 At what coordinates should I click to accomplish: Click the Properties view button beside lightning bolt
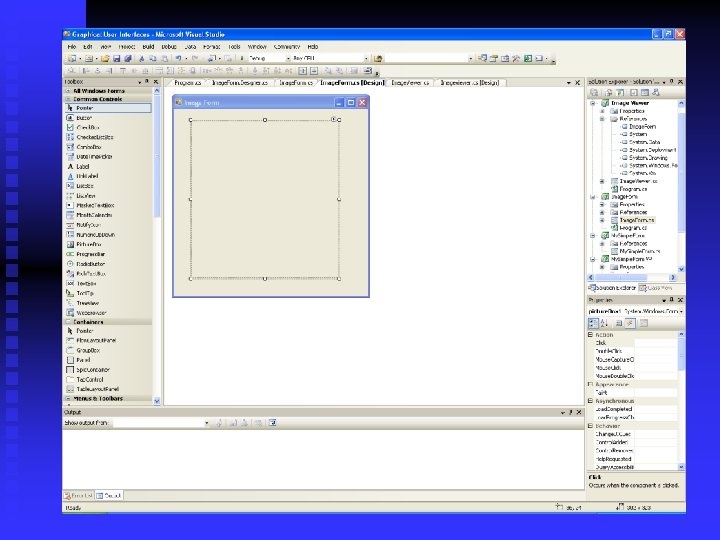[619, 324]
